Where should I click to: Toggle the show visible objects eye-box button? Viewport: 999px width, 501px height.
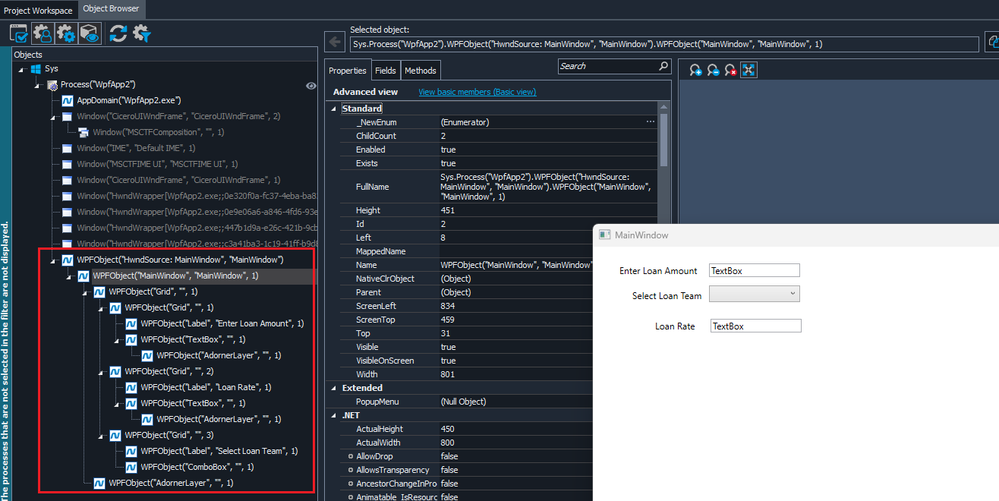(89, 34)
